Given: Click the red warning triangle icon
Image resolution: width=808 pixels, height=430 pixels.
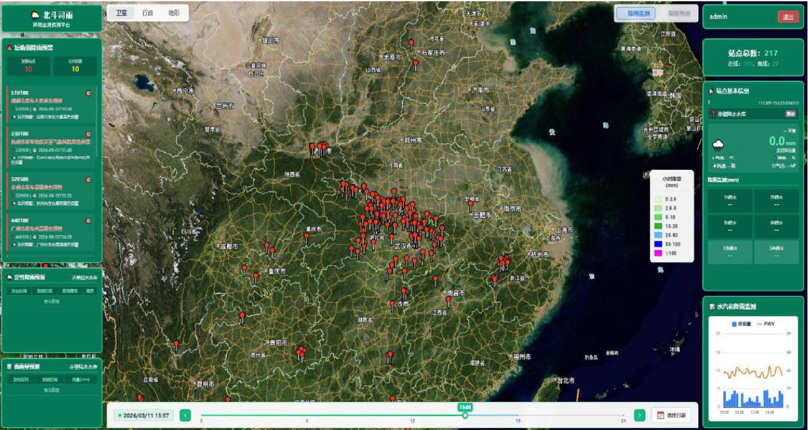Looking at the screenshot, I should [9, 47].
